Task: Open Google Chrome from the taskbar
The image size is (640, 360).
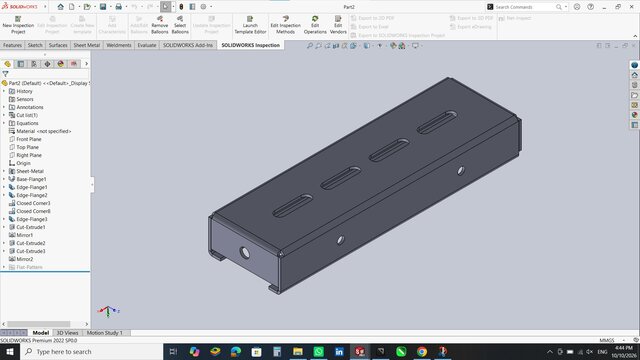Action: point(422,351)
